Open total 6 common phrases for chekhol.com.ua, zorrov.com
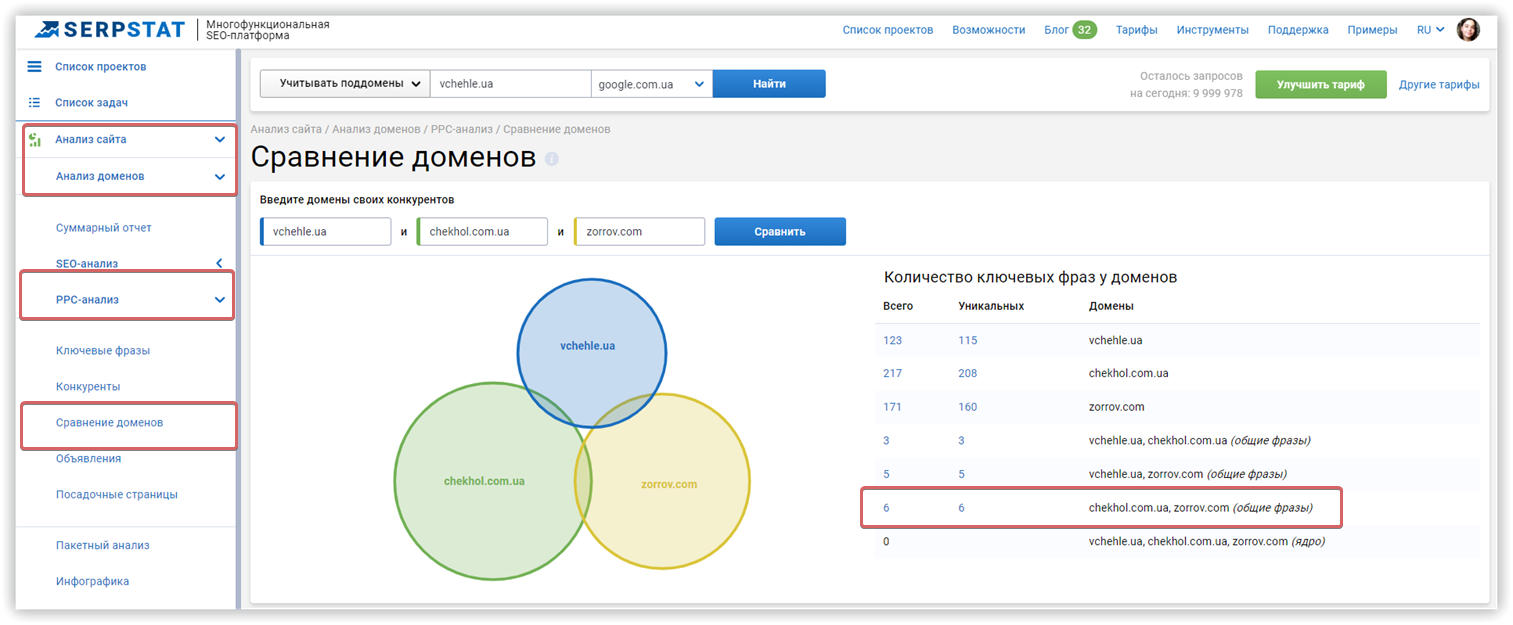This screenshot has height=625, width=1513. [x=886, y=508]
